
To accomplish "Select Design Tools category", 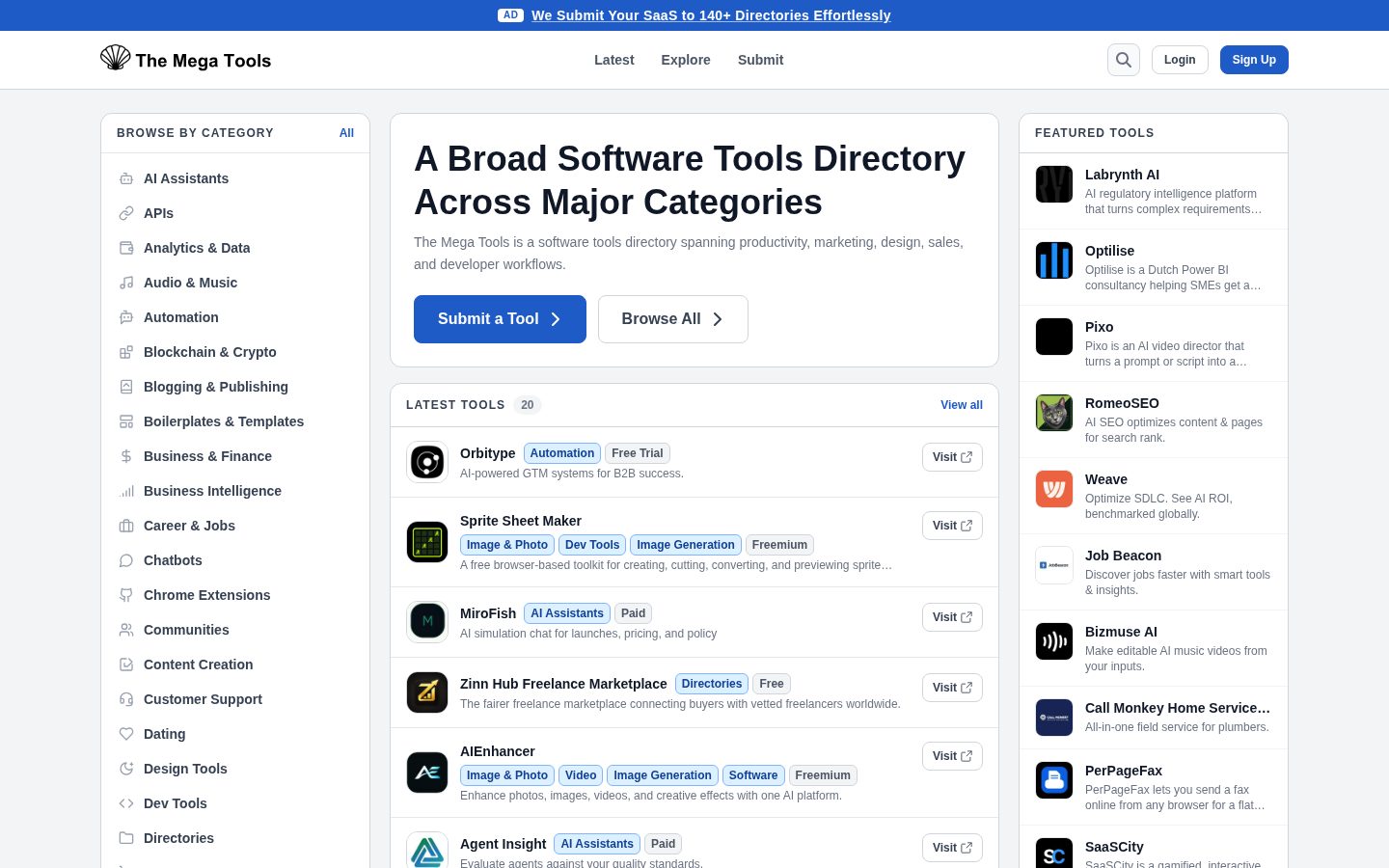I will 235,769.
